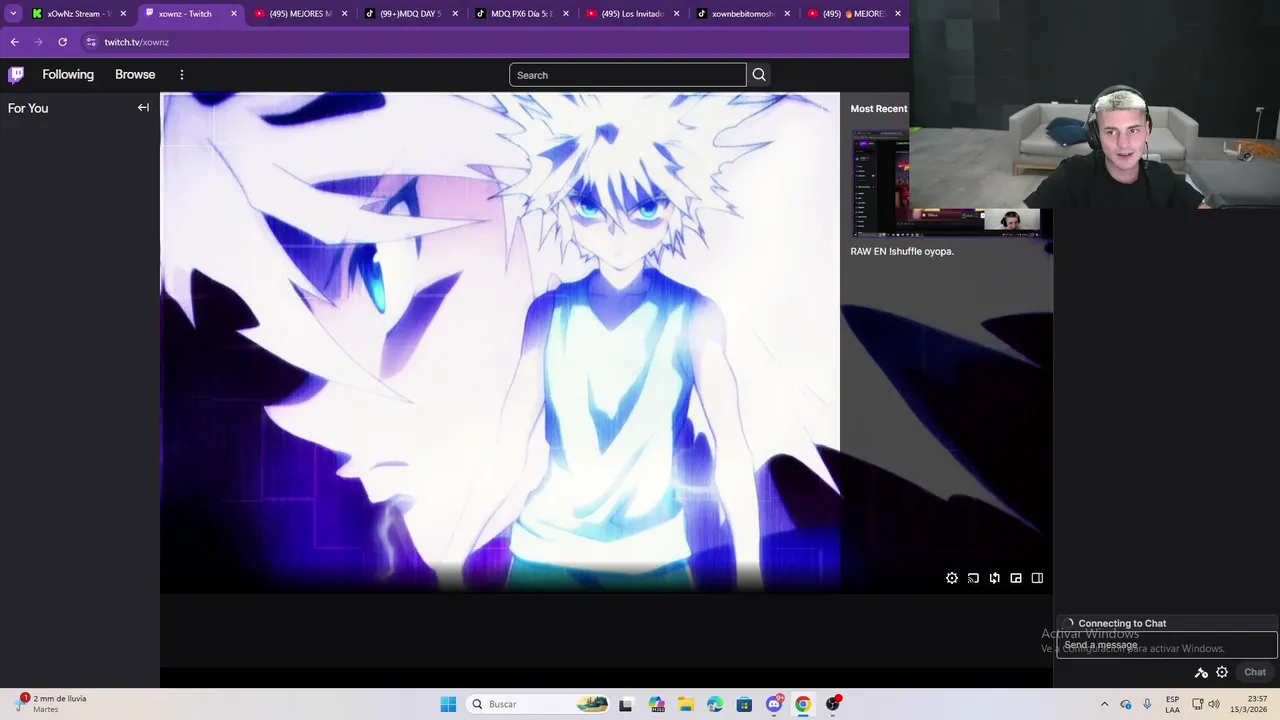Close the (495) Los Invitados tab

click(676, 14)
